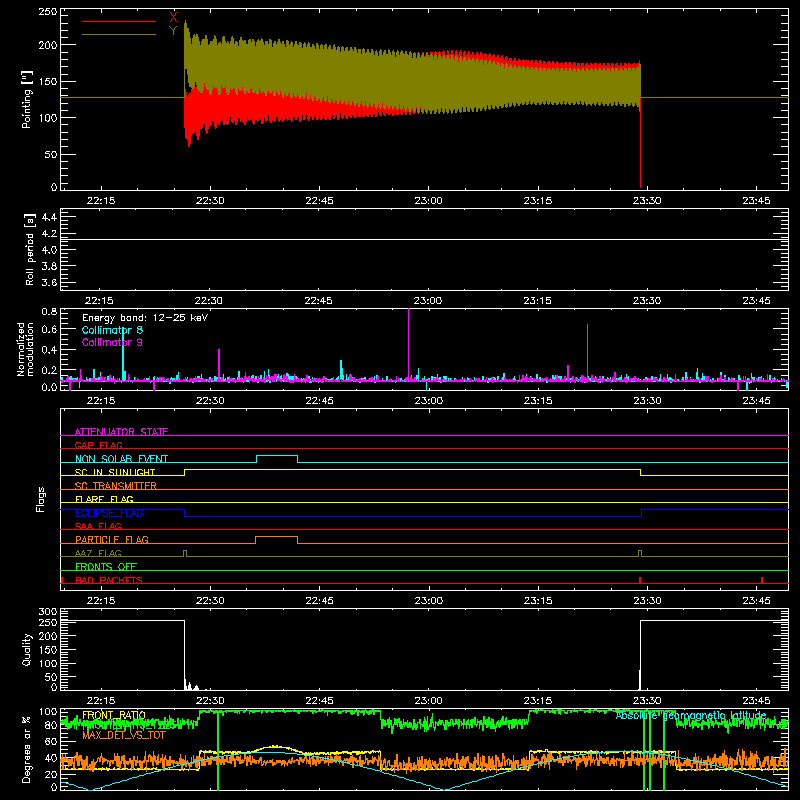Click the 23:30 tick under Quality plot

pos(647,701)
